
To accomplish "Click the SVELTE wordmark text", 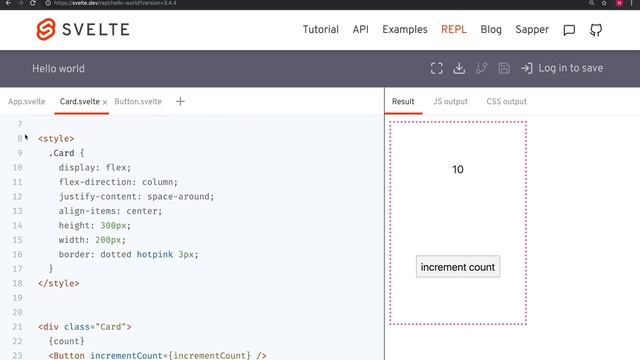I will point(96,29).
